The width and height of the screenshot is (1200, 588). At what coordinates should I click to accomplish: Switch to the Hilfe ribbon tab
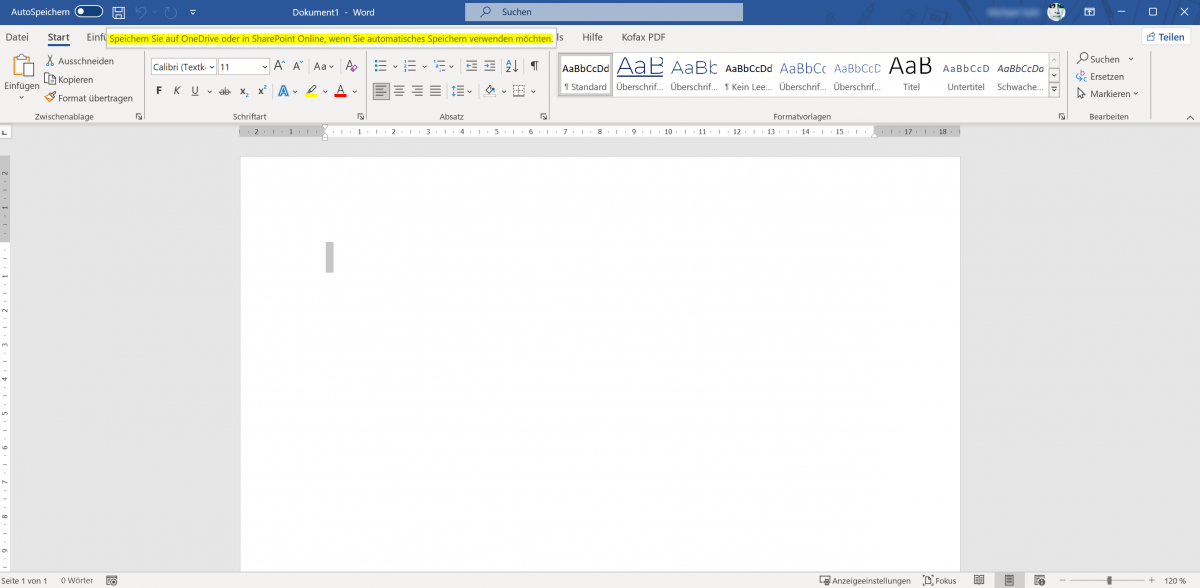[x=592, y=37]
